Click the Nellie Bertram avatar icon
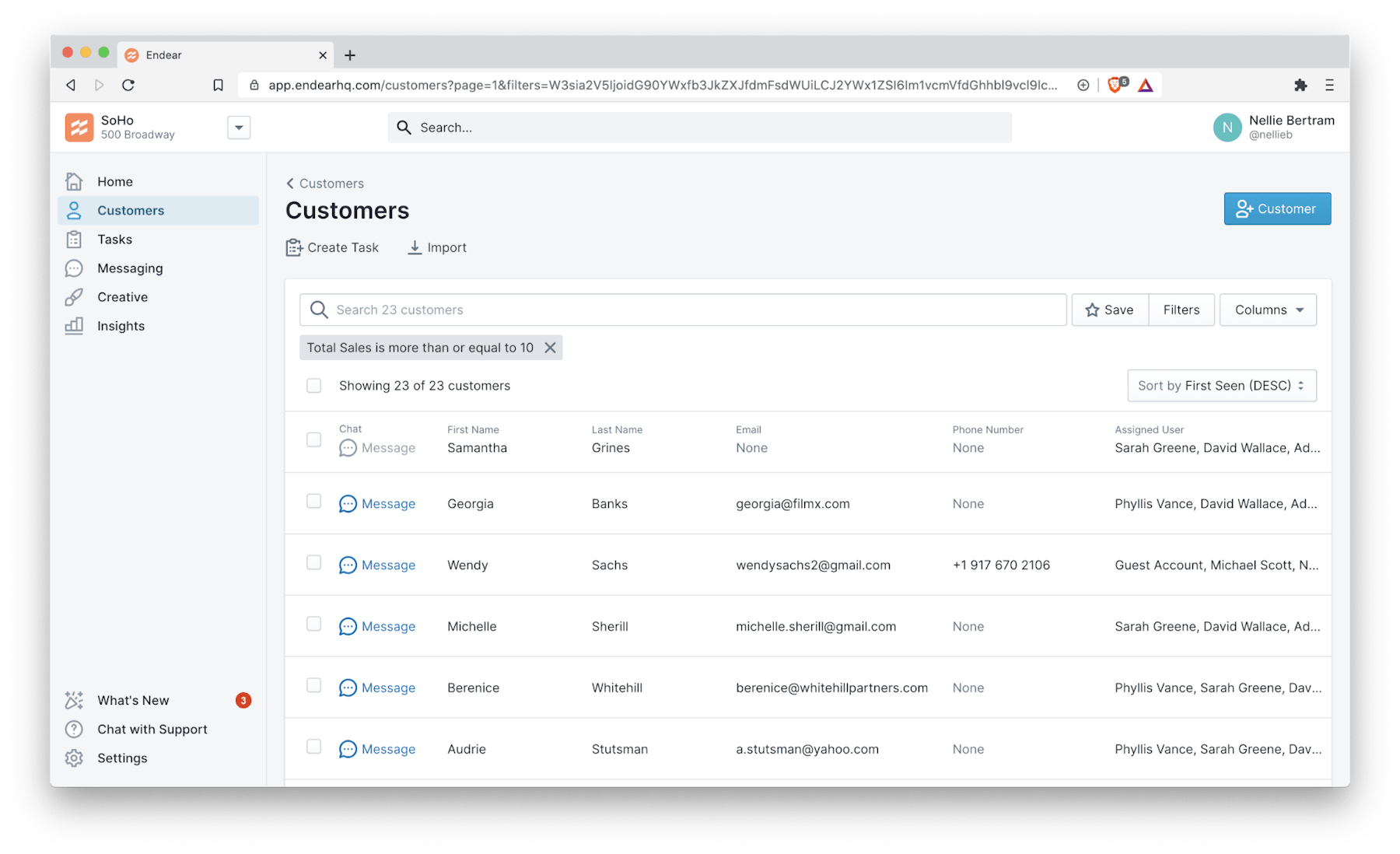 pyautogui.click(x=1227, y=127)
